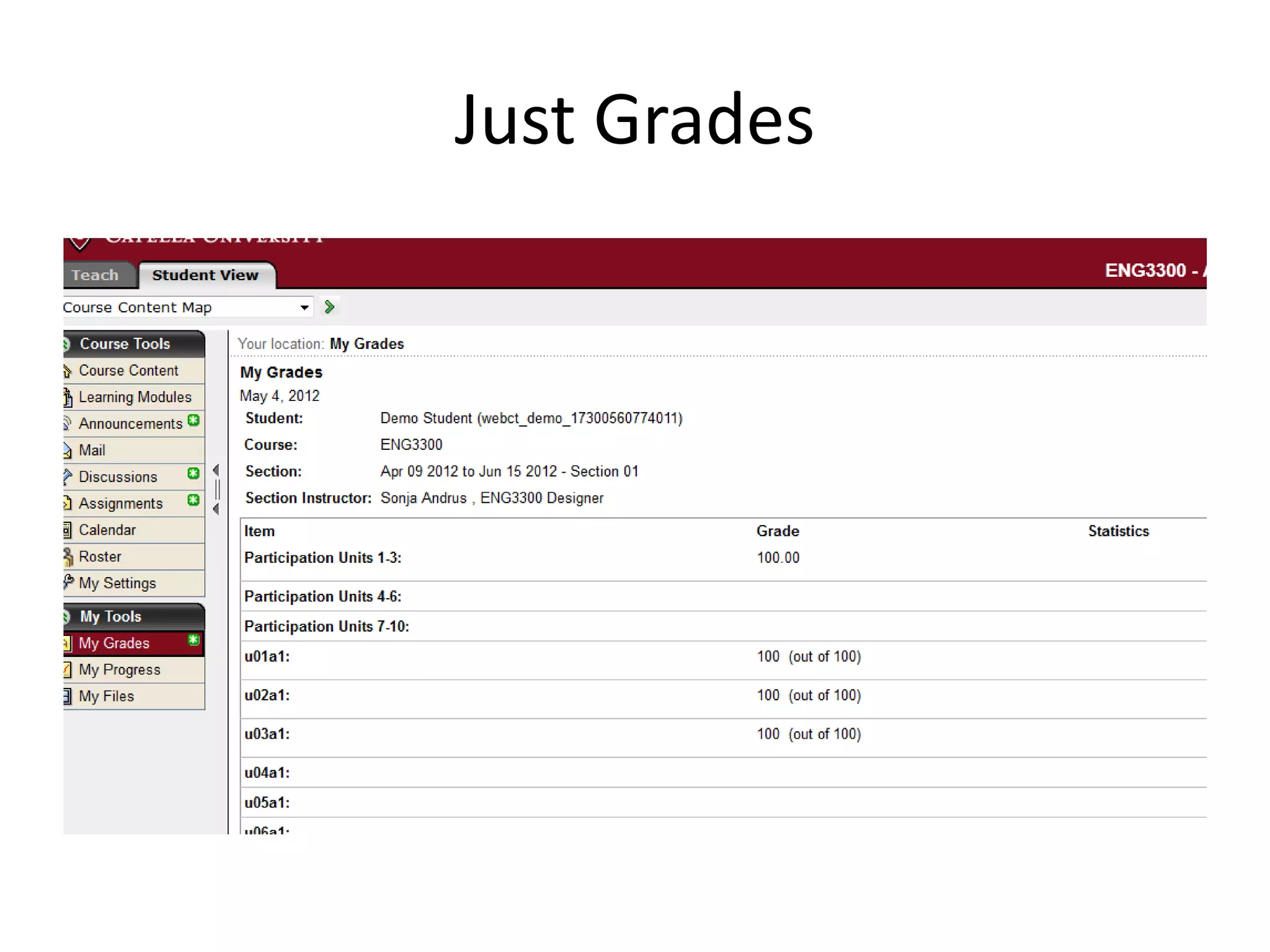Click the green Go arrow next to Course Content Map
Image resolution: width=1270 pixels, height=952 pixels.
[x=330, y=307]
